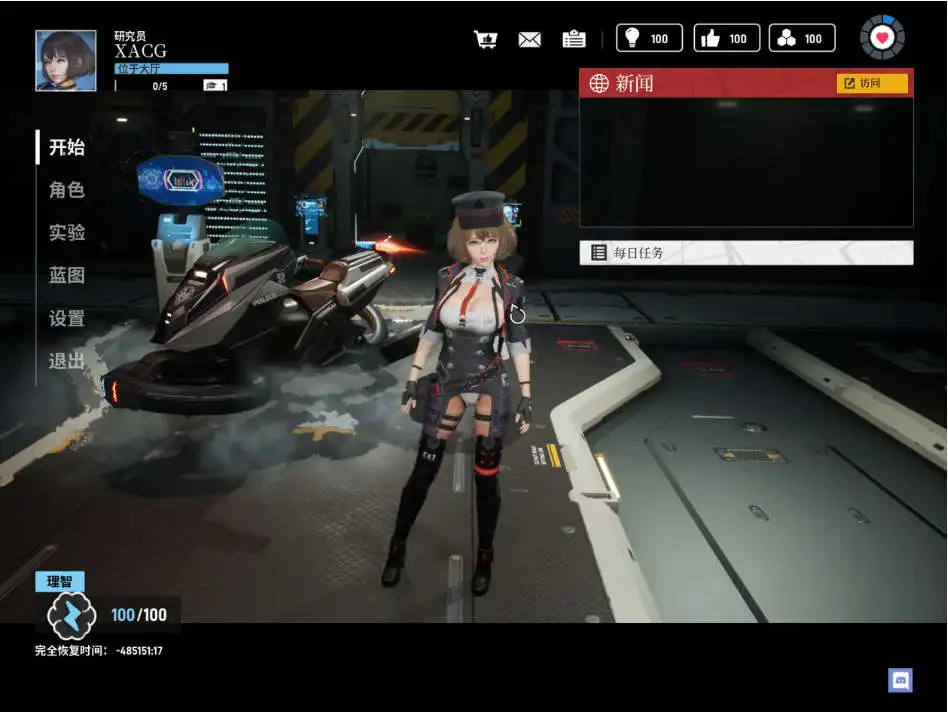Click the thumbs-up likes counter
948x712 pixels.
point(726,38)
